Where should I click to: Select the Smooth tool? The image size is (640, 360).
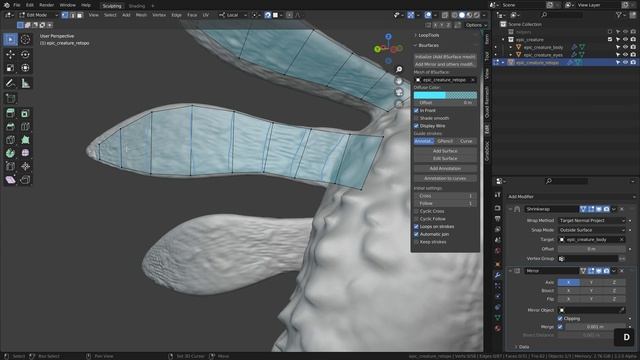(x=25, y=153)
